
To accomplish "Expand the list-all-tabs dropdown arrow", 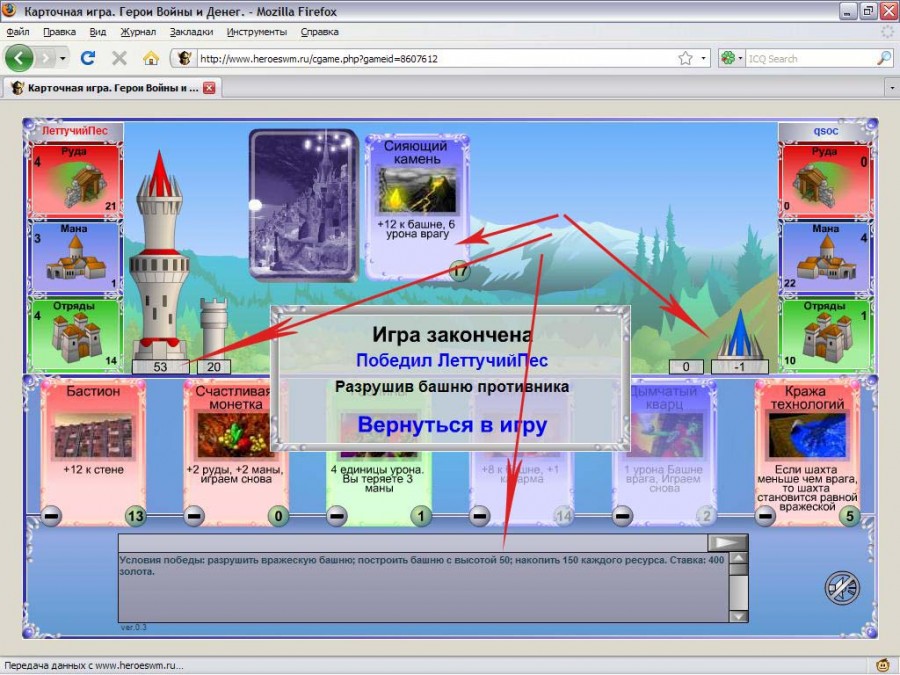I will [x=889, y=88].
